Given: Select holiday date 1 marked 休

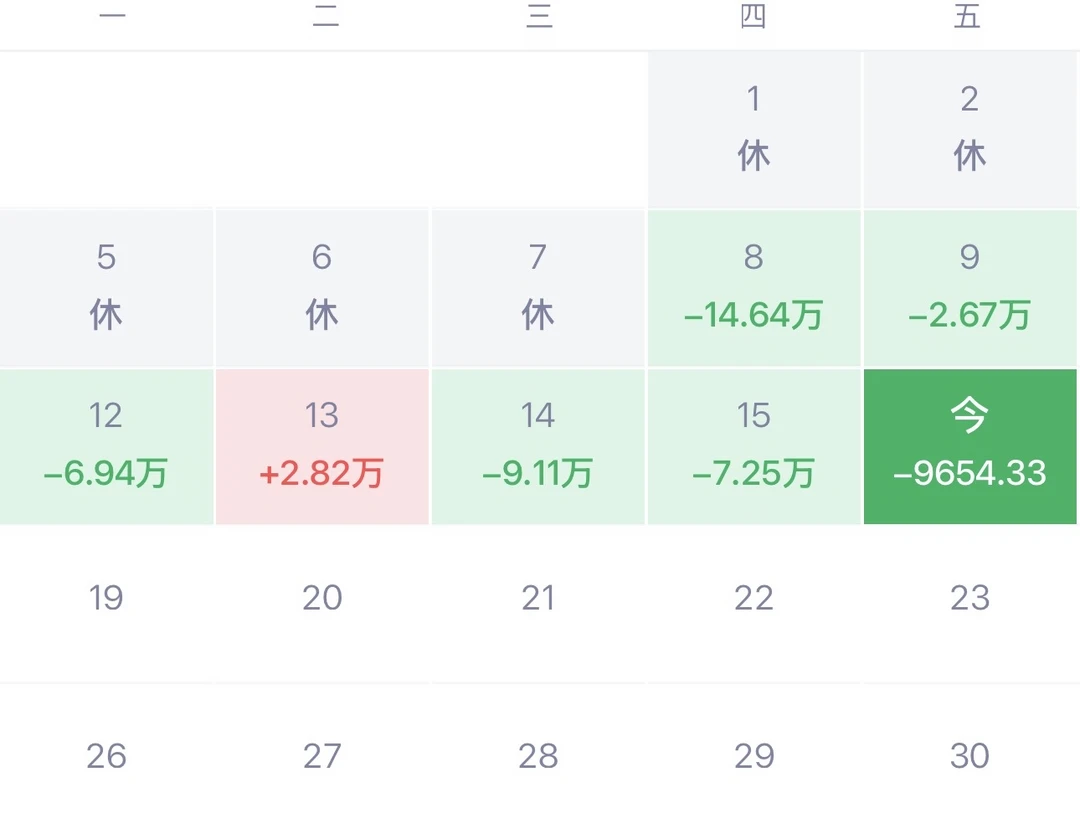Looking at the screenshot, I should click(x=754, y=130).
